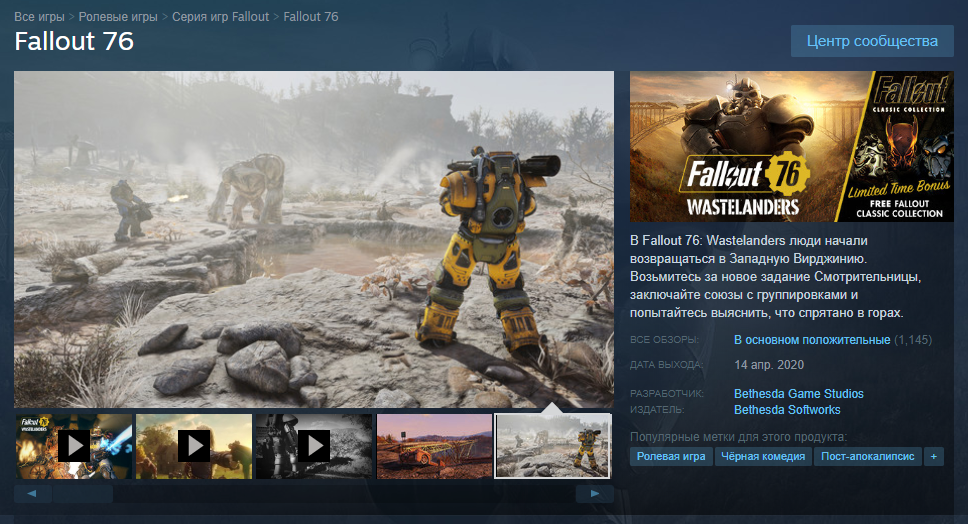Open the Центр сообщества button
968x524 pixels.
tap(872, 41)
